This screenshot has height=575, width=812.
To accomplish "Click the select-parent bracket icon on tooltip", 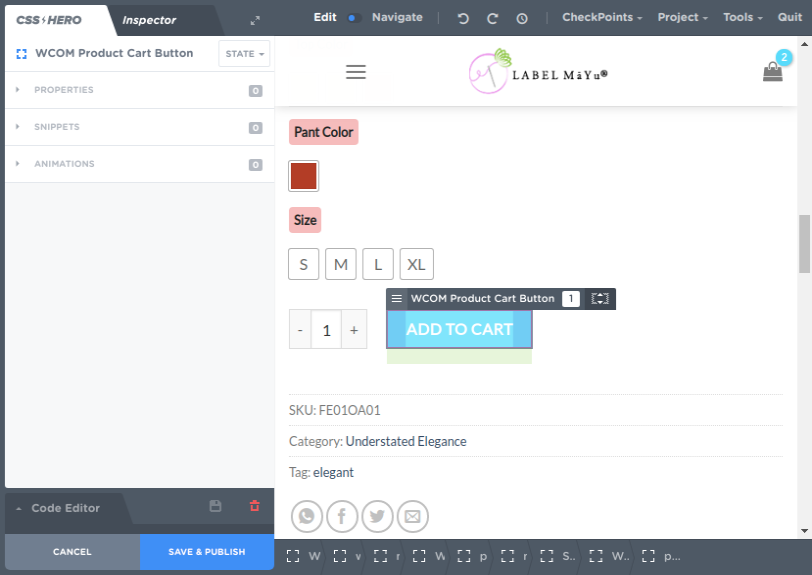I will pyautogui.click(x=600, y=299).
